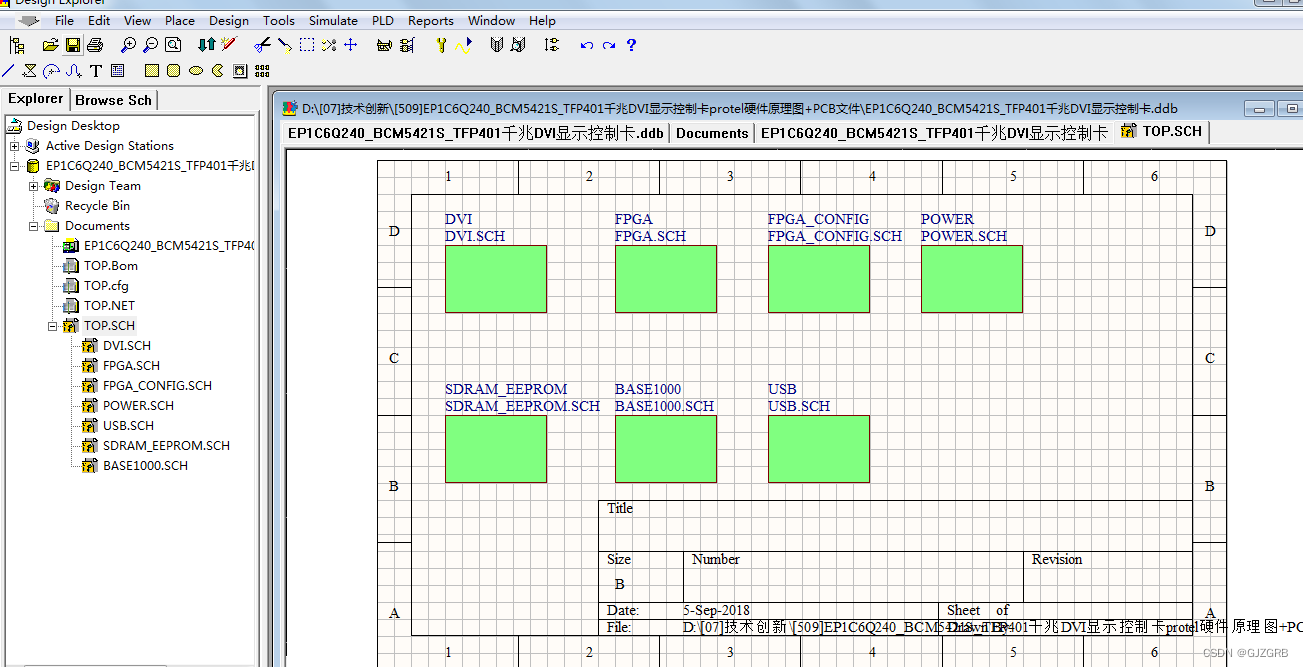Switch to the Browse Sch tab
Screen dimensions: 1303x667
click(x=113, y=99)
